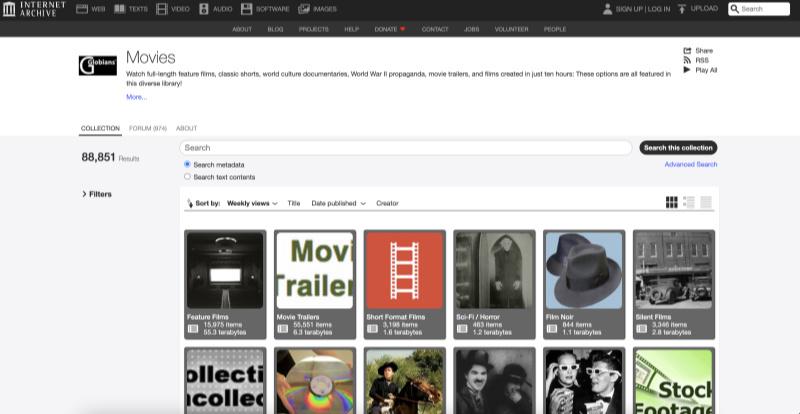Open the Software section icon
This screenshot has height=414, width=800.
(x=246, y=9)
